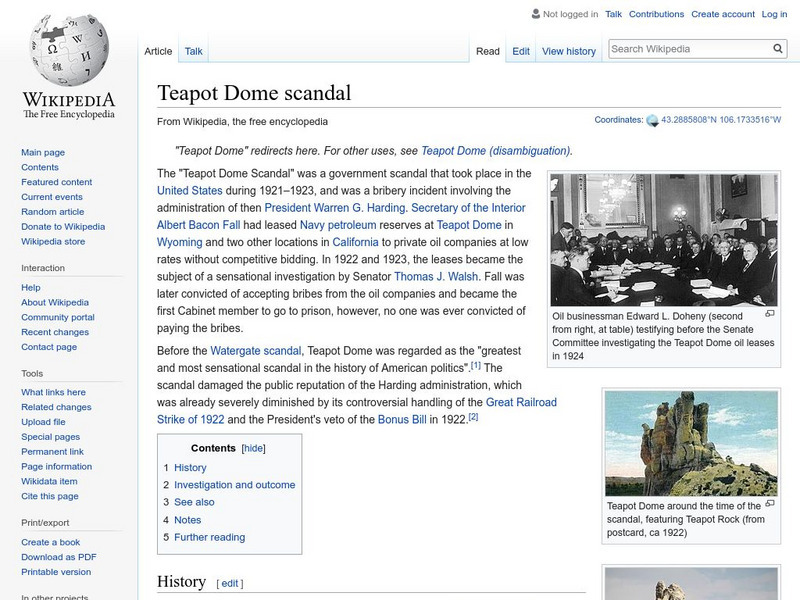Click the Wikipedia globe logo
Screen dimensions: 800x600
[x=69, y=50]
